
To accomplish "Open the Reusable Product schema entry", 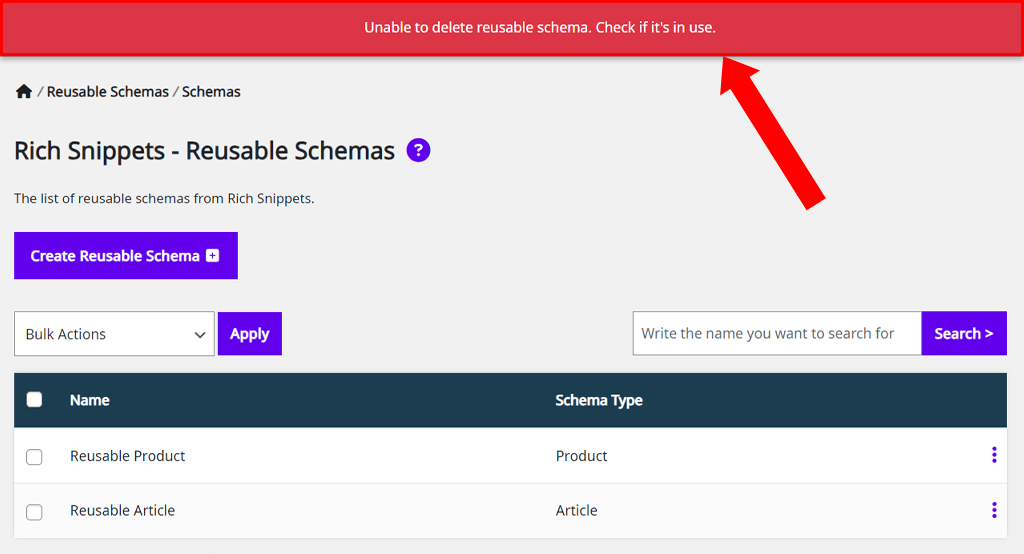I will coord(127,455).
